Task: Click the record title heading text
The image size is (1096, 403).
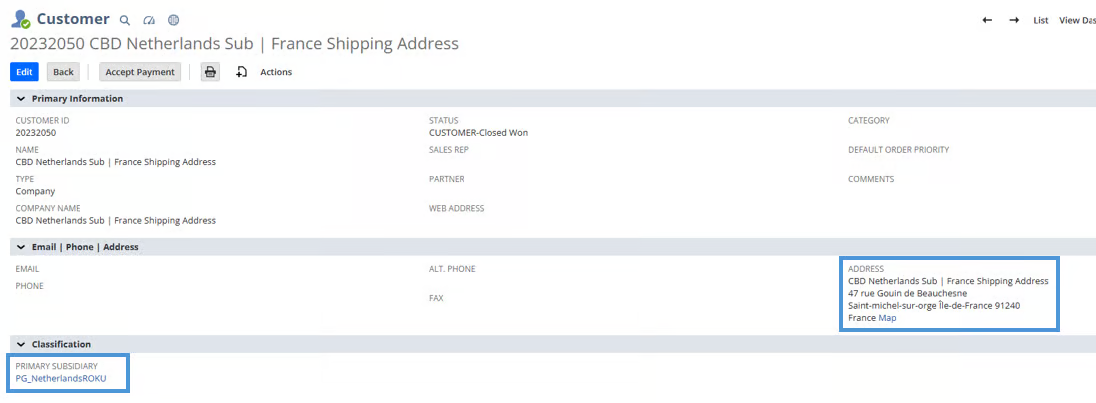Action: (234, 44)
